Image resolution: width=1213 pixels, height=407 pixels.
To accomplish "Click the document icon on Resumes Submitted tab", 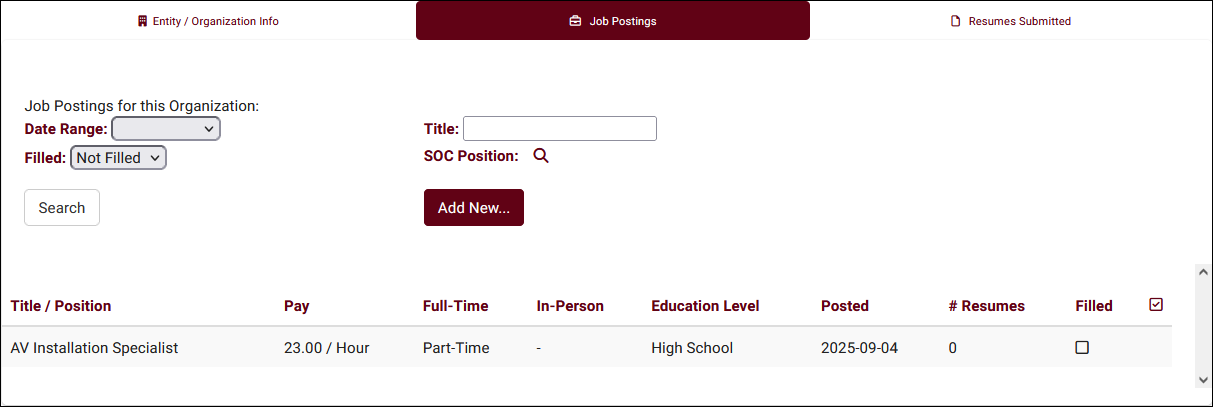I will (955, 21).
